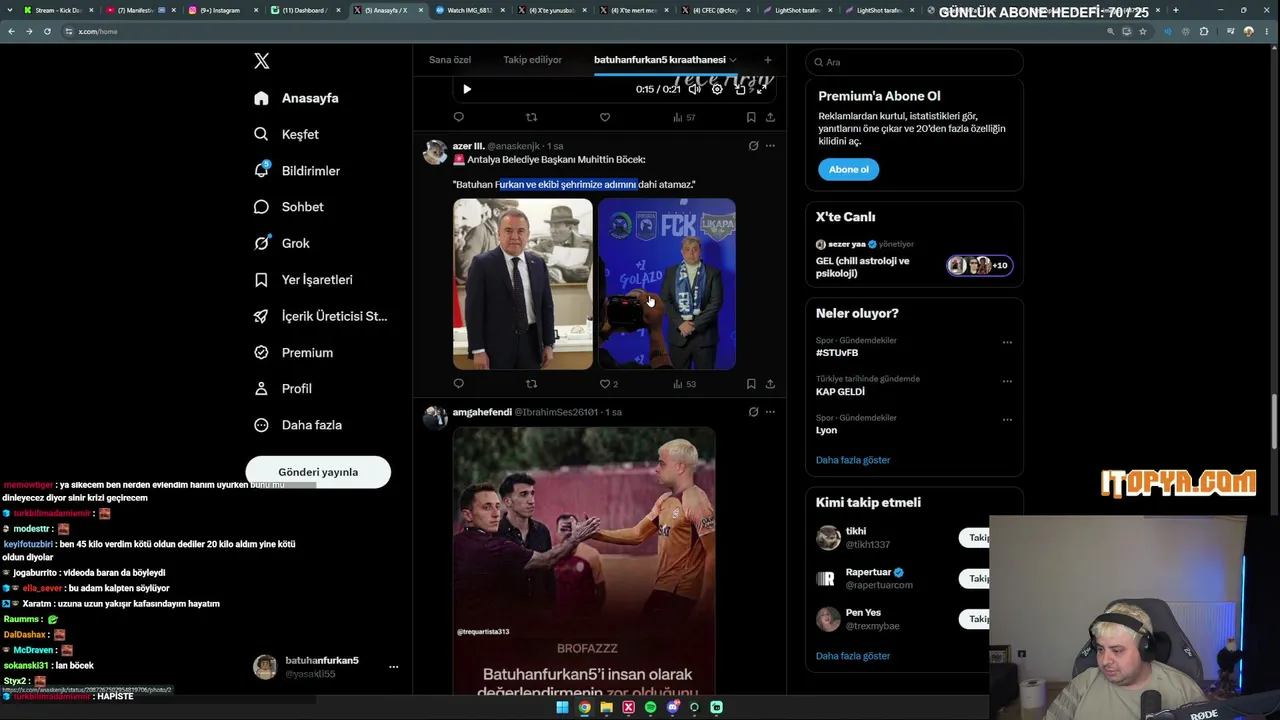1280x720 pixels.
Task: Open Sohbet messages
Action: pyautogui.click(x=288, y=207)
